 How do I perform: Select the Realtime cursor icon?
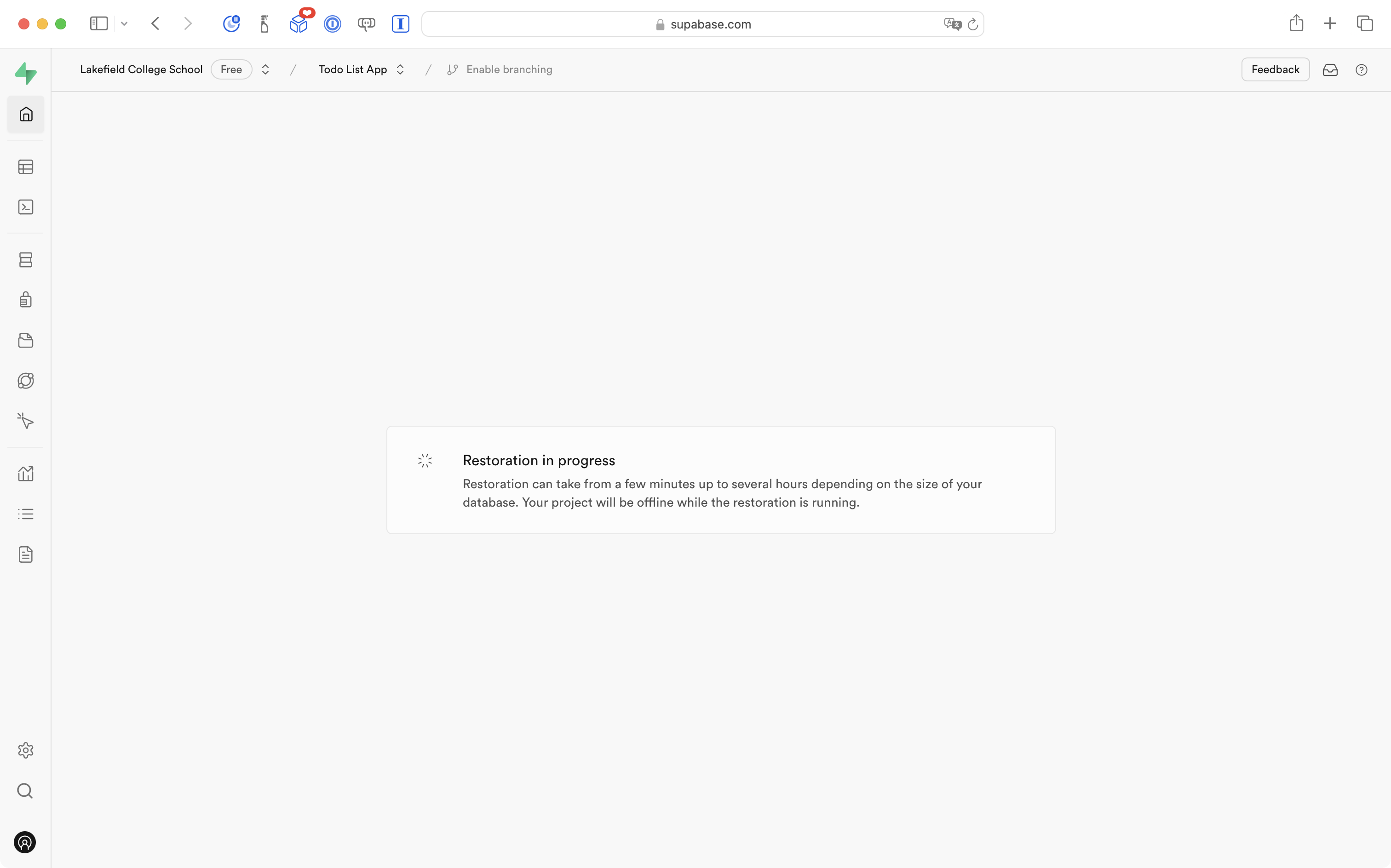tap(25, 420)
